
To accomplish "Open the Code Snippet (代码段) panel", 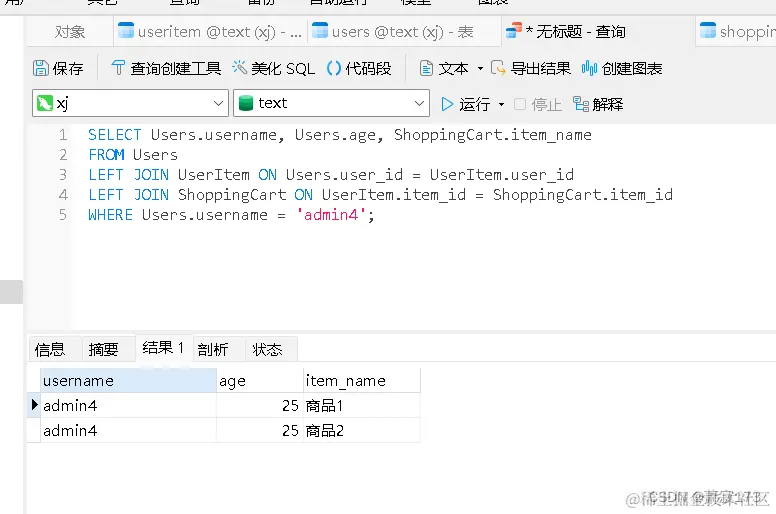I will tap(359, 68).
